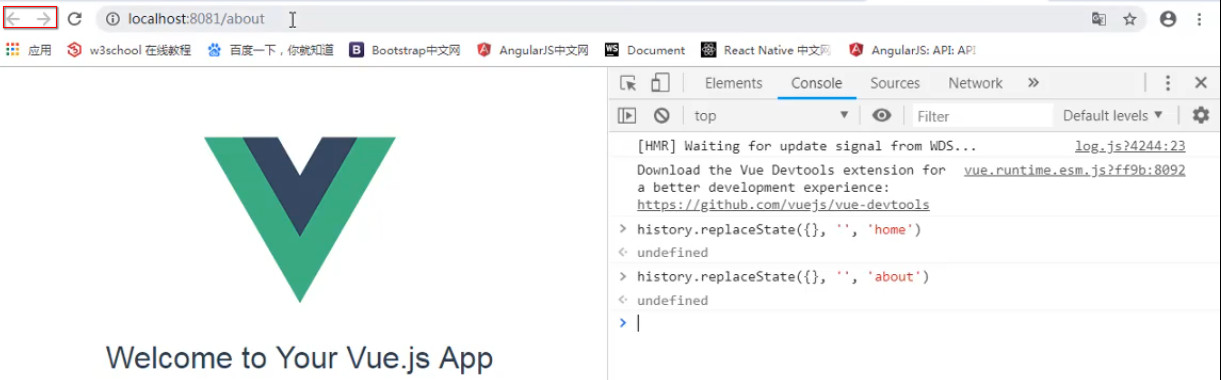
Task: Open the log.js?4244:23 source link
Action: click(x=1130, y=146)
